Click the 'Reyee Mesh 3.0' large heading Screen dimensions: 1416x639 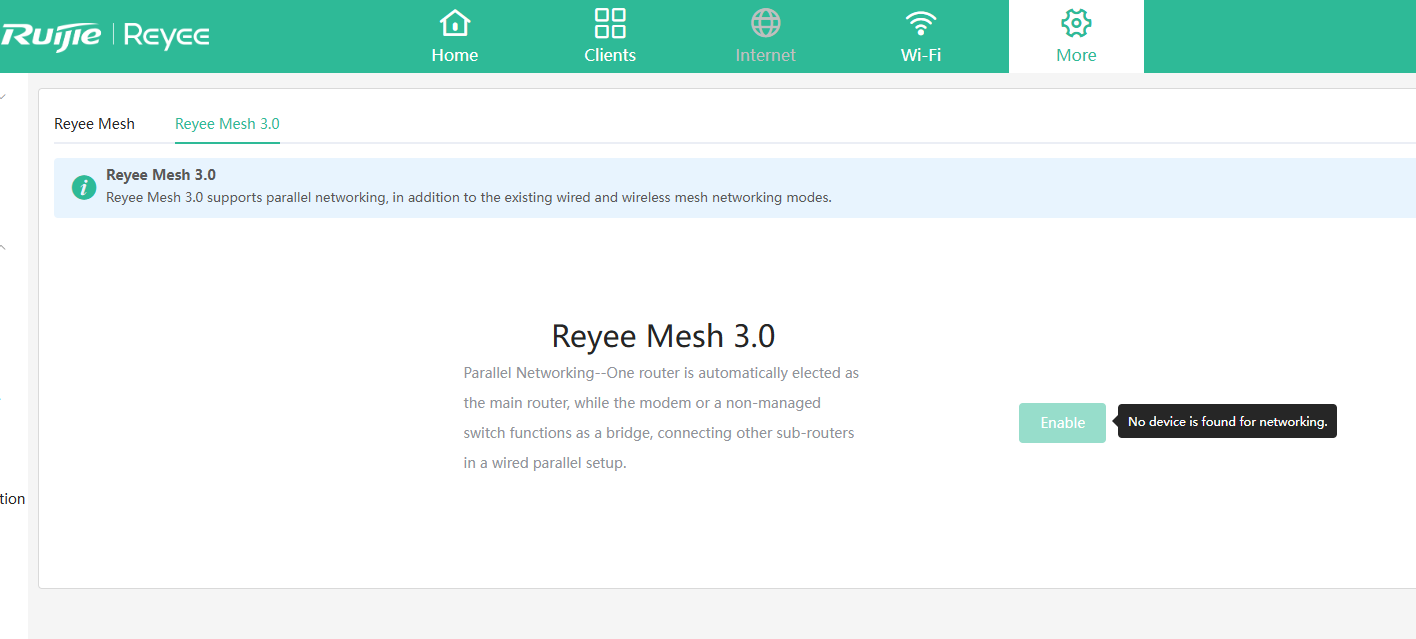663,336
